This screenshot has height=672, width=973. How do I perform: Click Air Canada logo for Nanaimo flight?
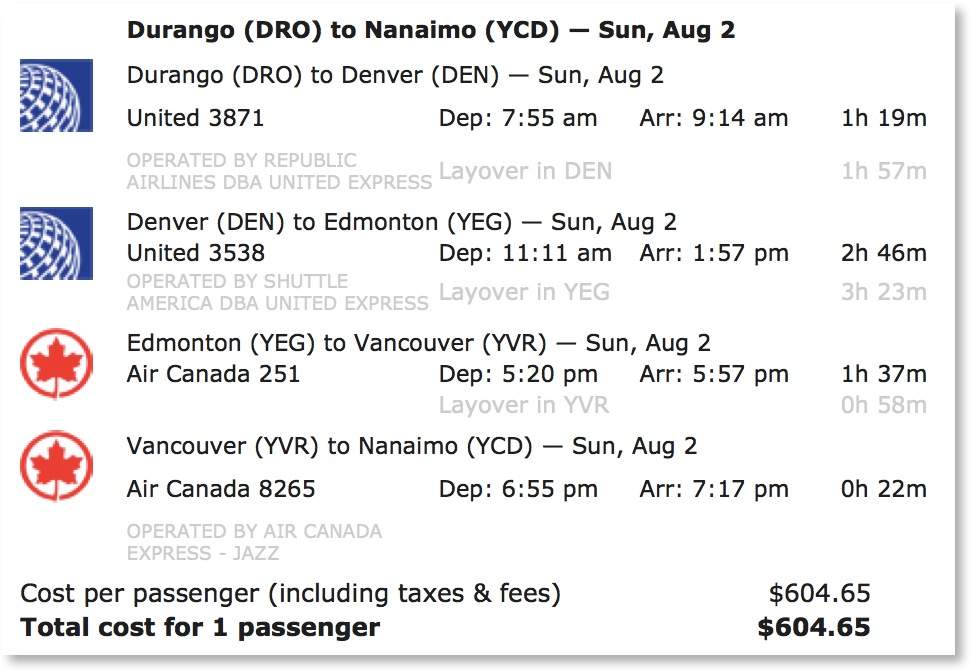pyautogui.click(x=57, y=466)
